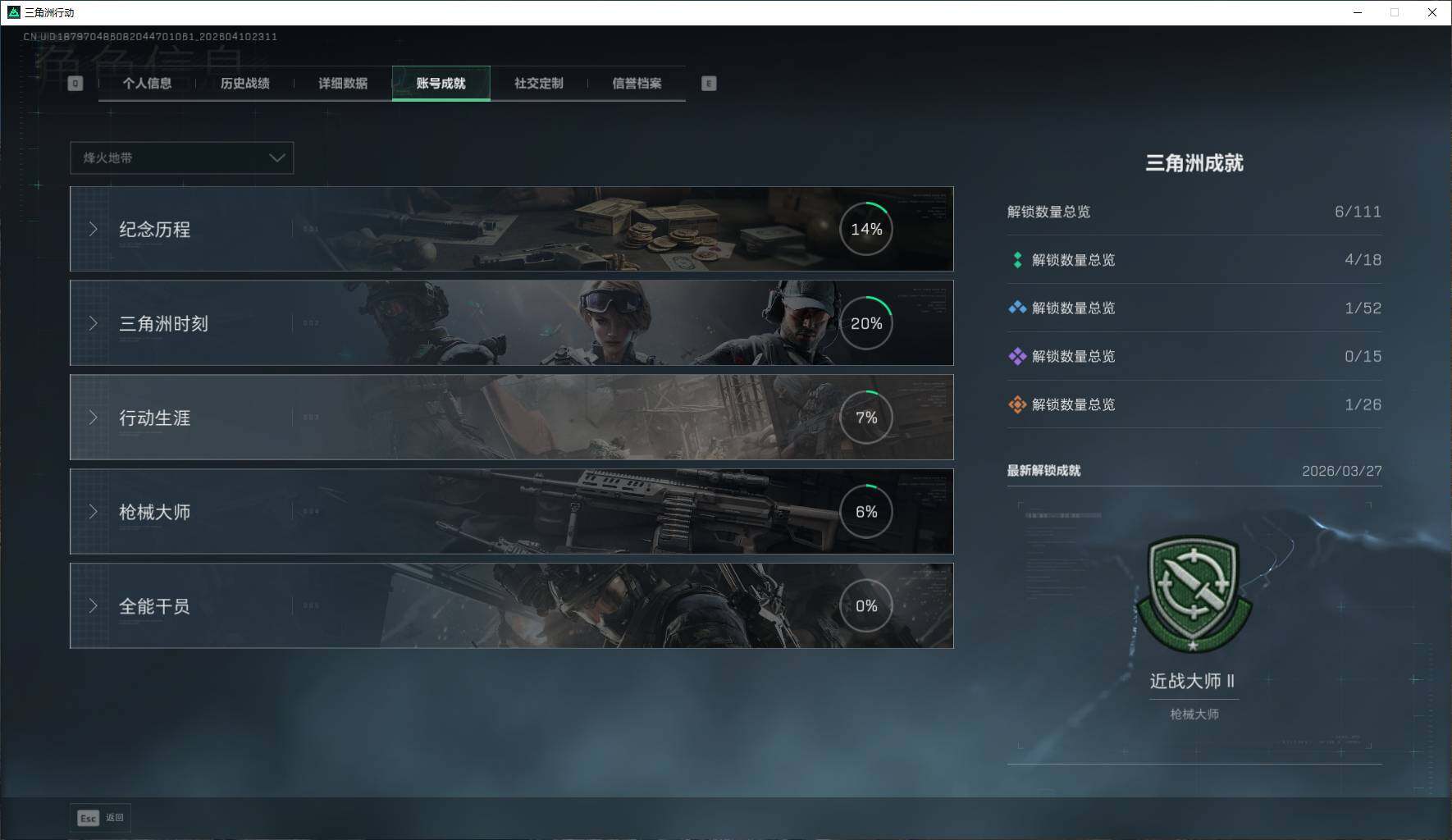Screen dimensions: 1452x840
Task: Click the 7% progress ring for 行动生涯
Action: [866, 418]
